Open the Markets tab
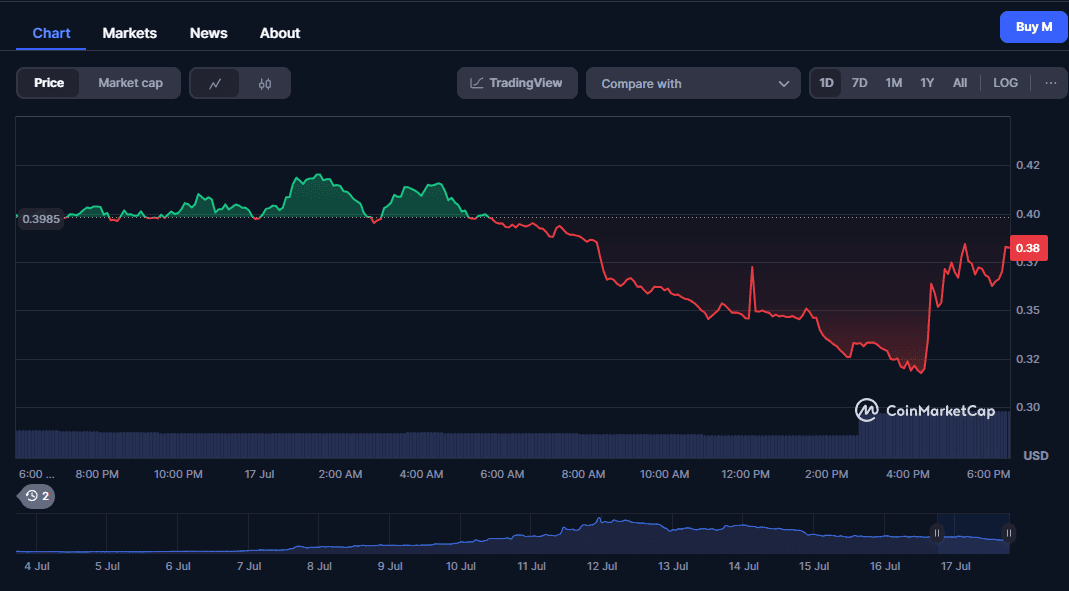The image size is (1069, 591). click(x=130, y=33)
